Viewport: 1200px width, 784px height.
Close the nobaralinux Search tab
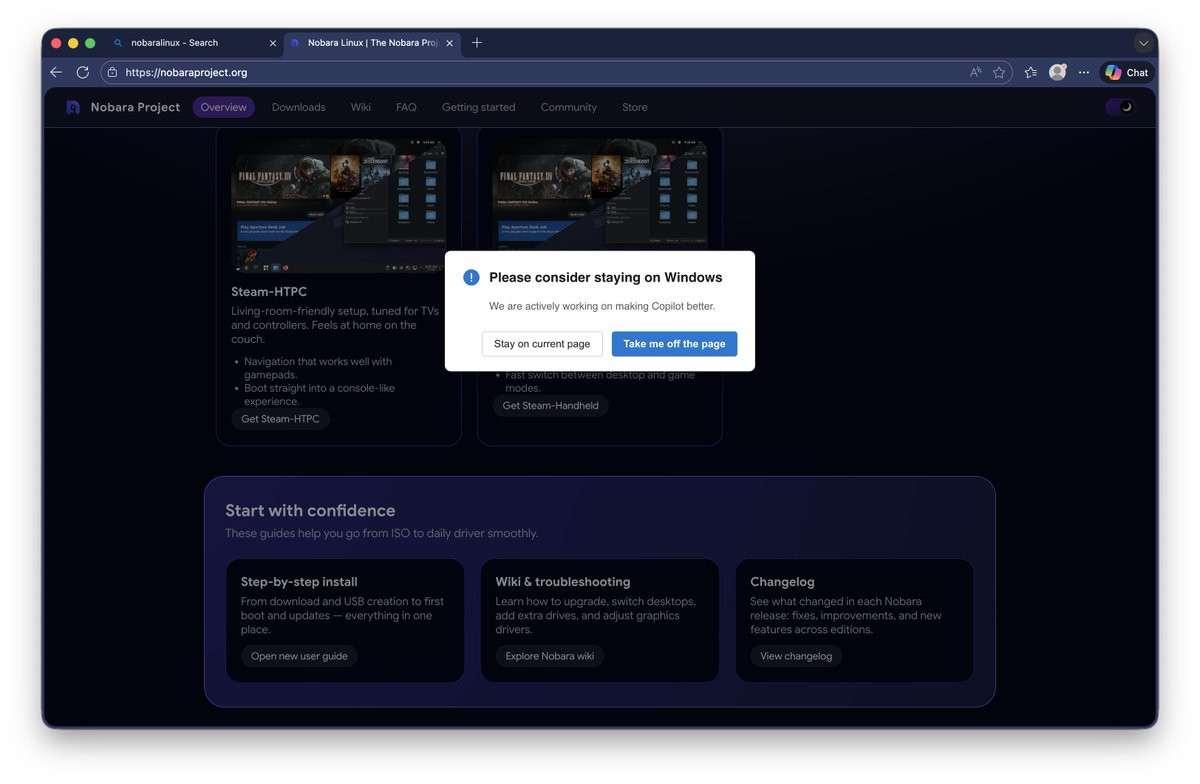pos(273,43)
